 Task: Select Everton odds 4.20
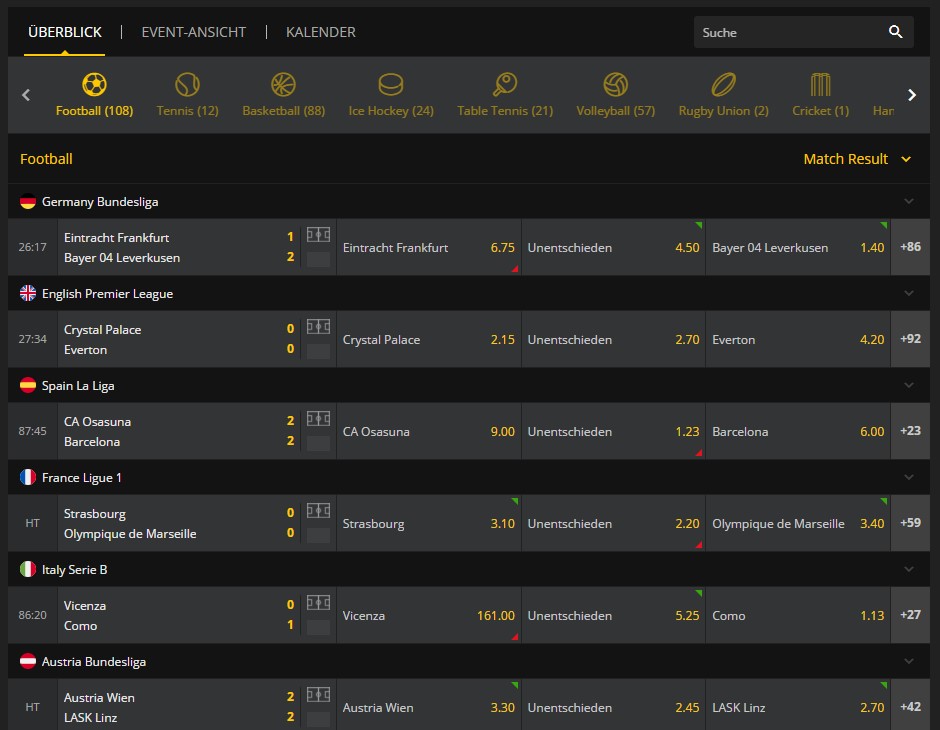pos(798,339)
